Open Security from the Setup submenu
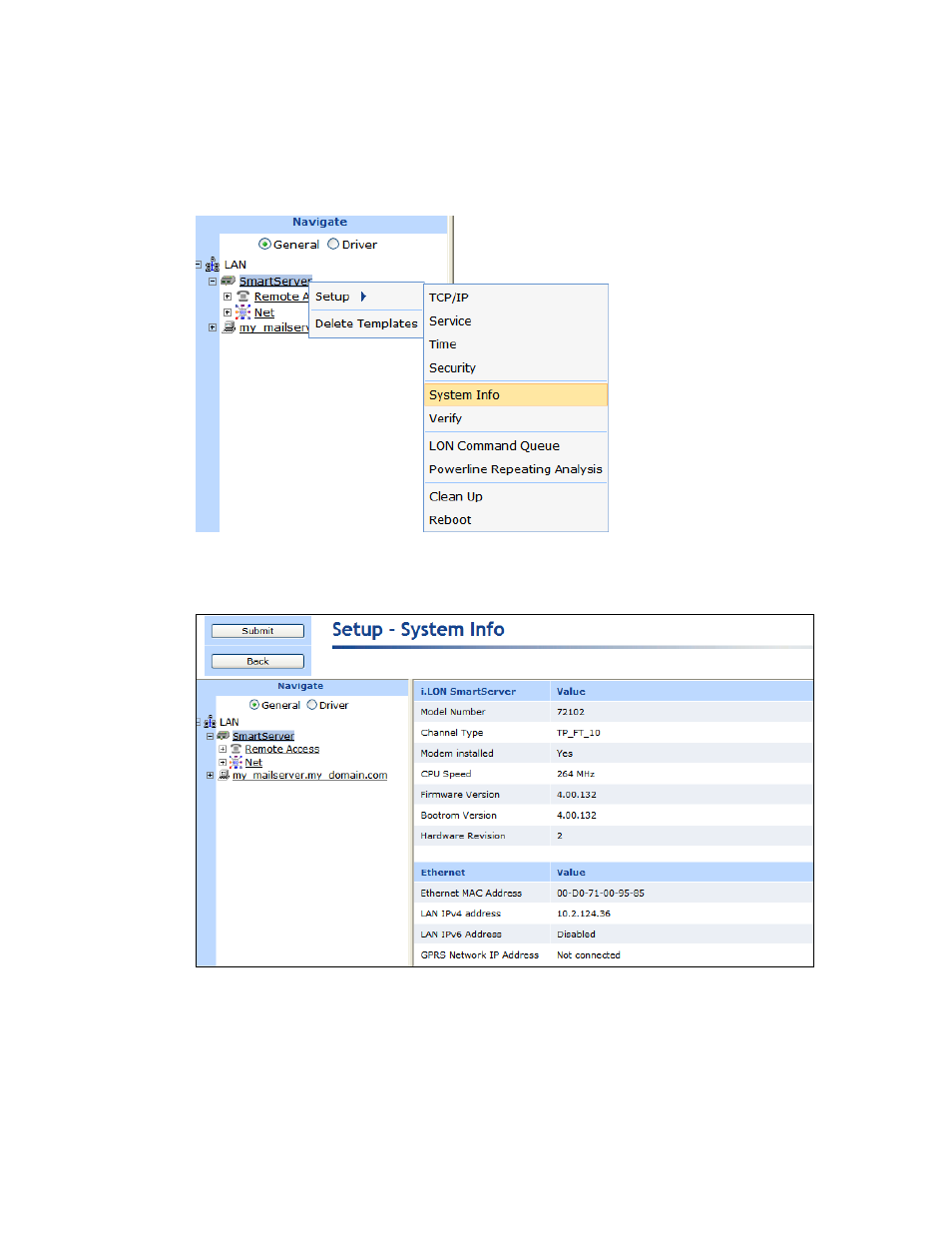952x1233 pixels. pyautogui.click(x=516, y=368)
